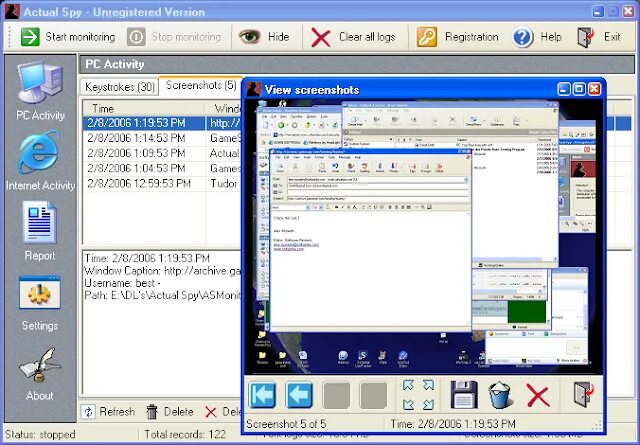Select row 2/8/2006 1:14:53 PM
The image size is (640, 445).
pyautogui.click(x=162, y=138)
